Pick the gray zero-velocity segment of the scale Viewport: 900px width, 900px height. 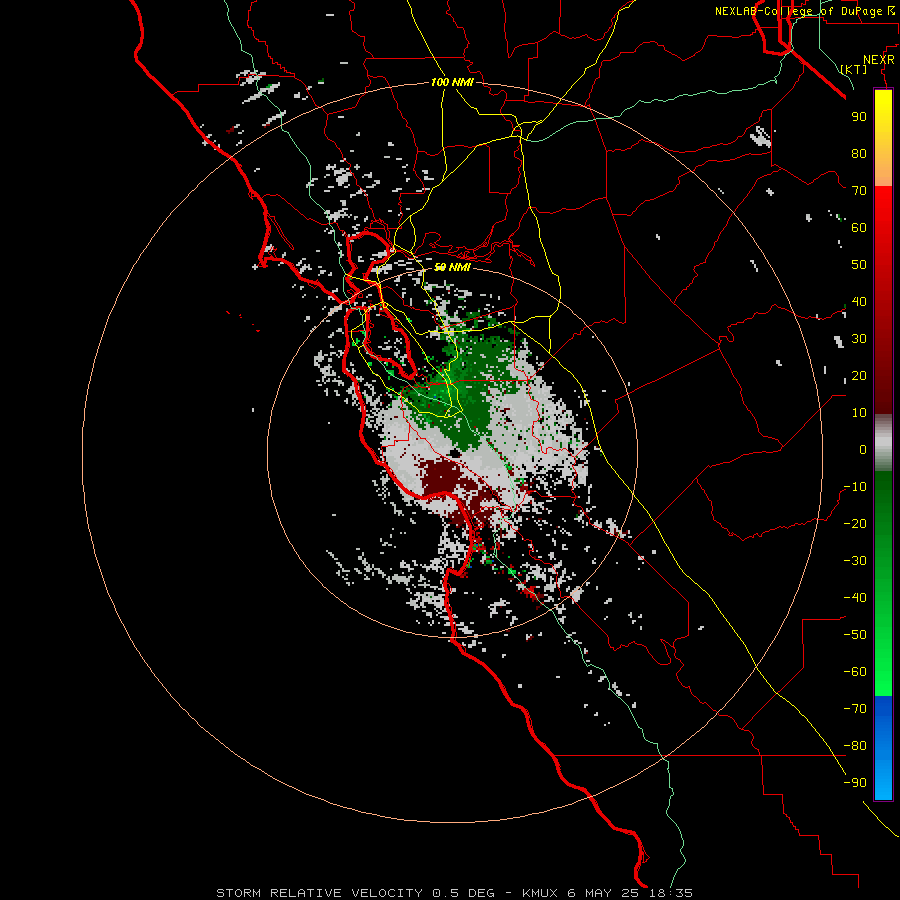[x=883, y=443]
